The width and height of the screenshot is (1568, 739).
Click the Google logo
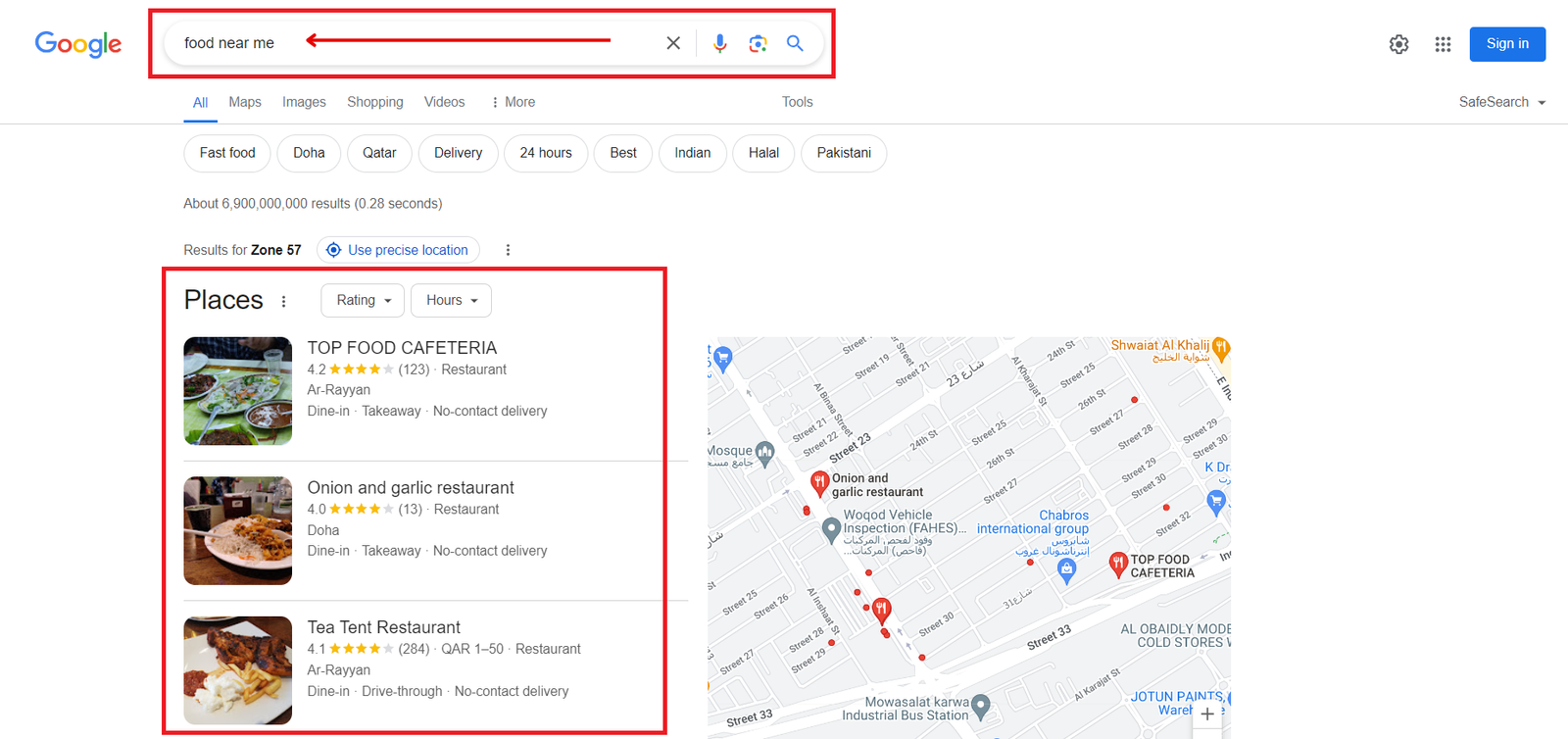pos(78,44)
